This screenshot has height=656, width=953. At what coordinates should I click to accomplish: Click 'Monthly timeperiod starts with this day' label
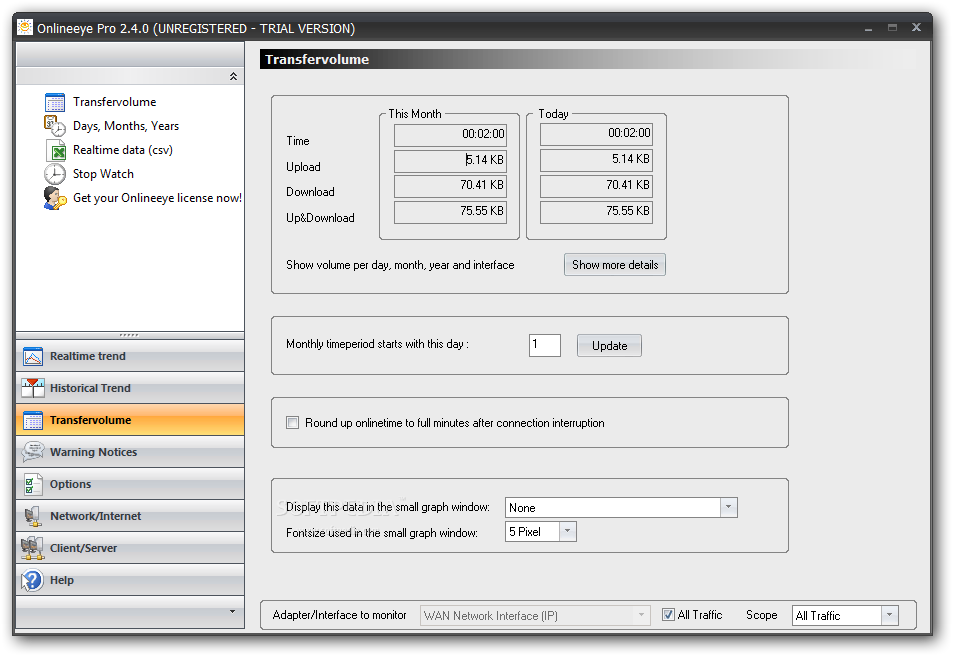tap(377, 344)
